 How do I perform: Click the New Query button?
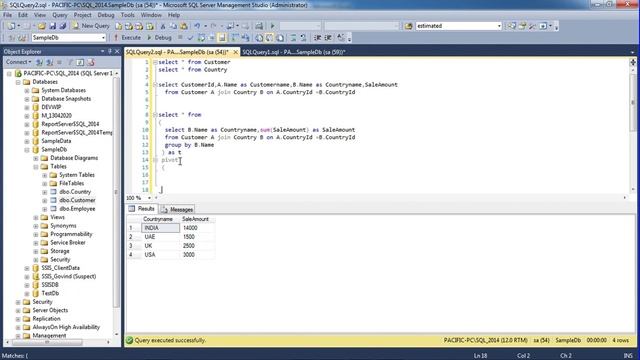point(91,26)
